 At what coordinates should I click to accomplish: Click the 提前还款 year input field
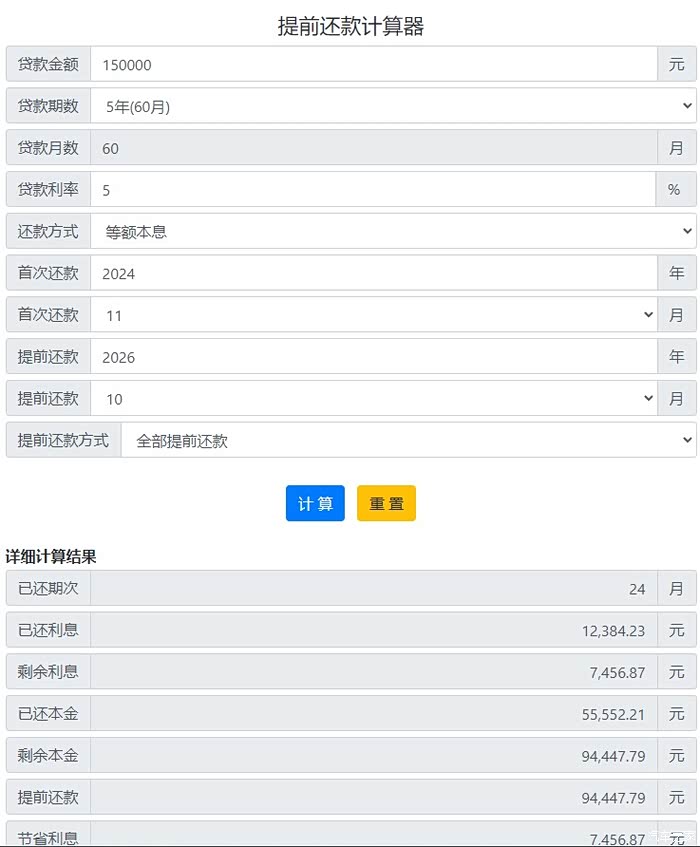point(373,357)
